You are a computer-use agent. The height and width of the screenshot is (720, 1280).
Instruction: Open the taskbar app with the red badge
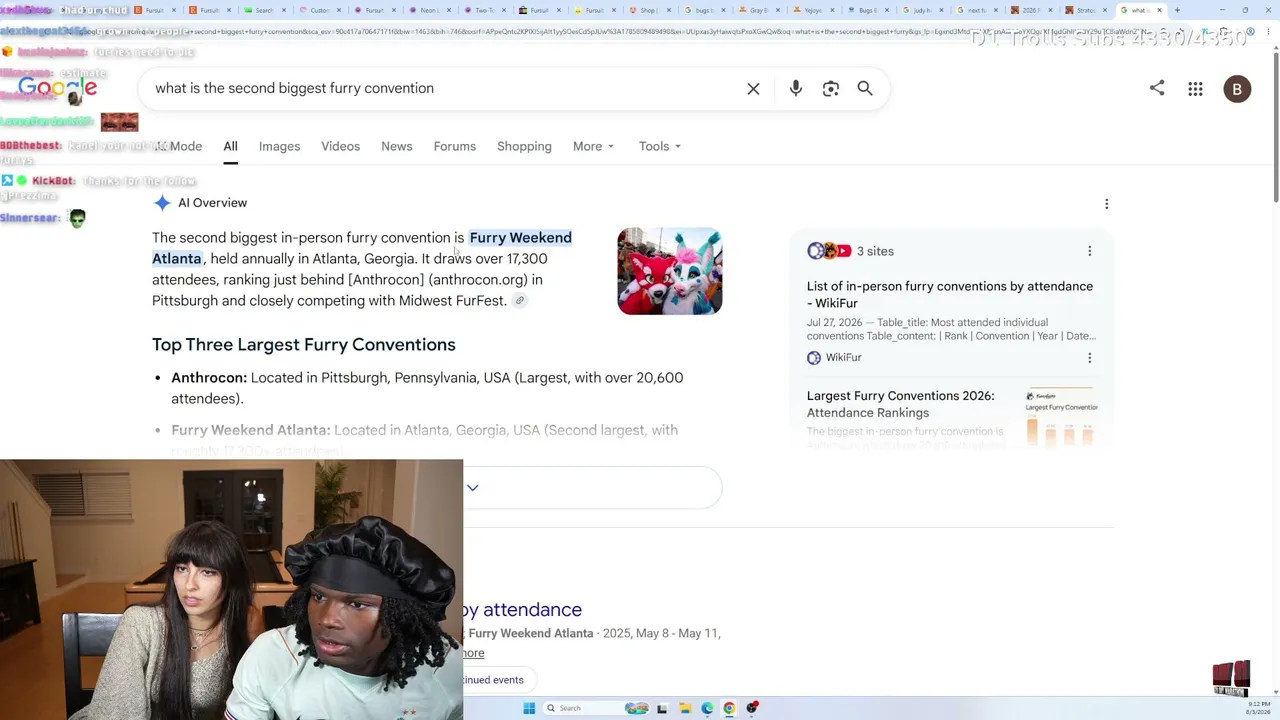pyautogui.click(x=752, y=708)
